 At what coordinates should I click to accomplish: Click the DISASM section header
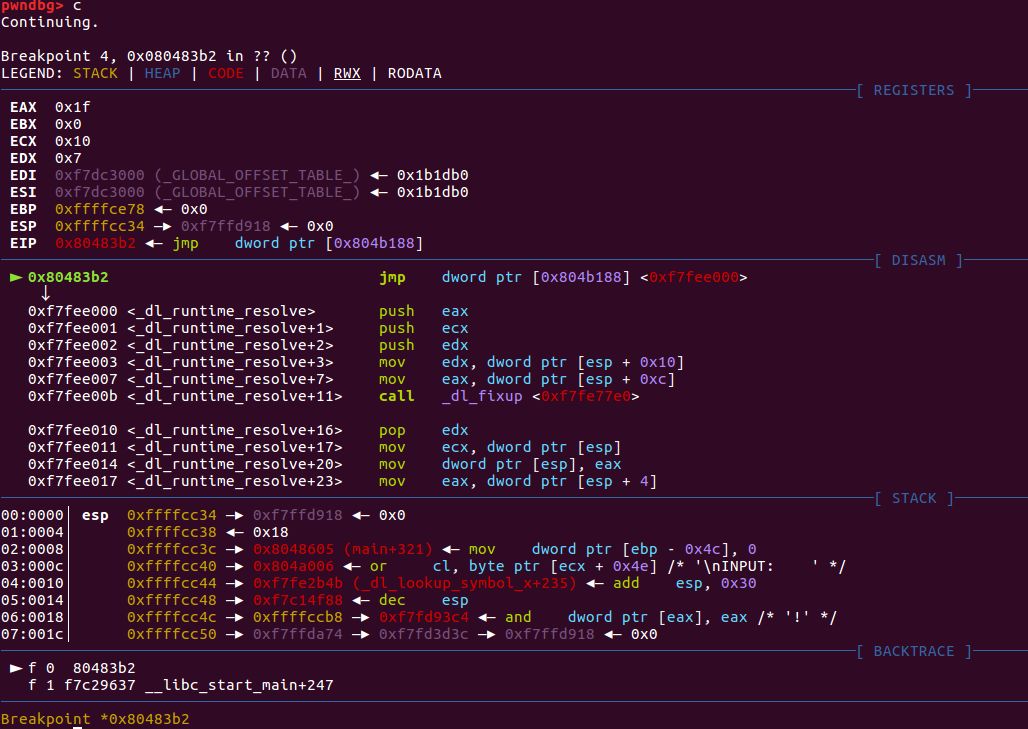click(918, 260)
